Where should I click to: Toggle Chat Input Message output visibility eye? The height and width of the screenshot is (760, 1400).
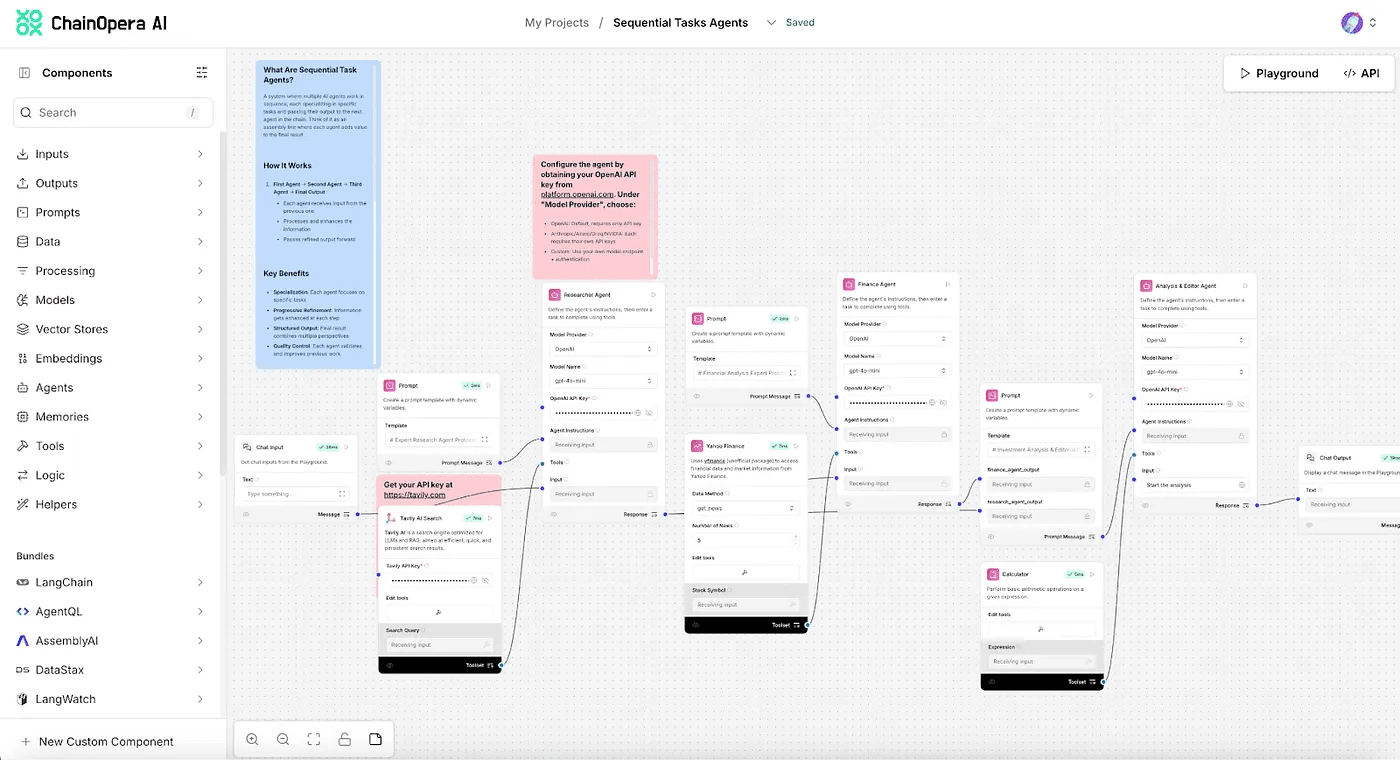click(x=246, y=514)
